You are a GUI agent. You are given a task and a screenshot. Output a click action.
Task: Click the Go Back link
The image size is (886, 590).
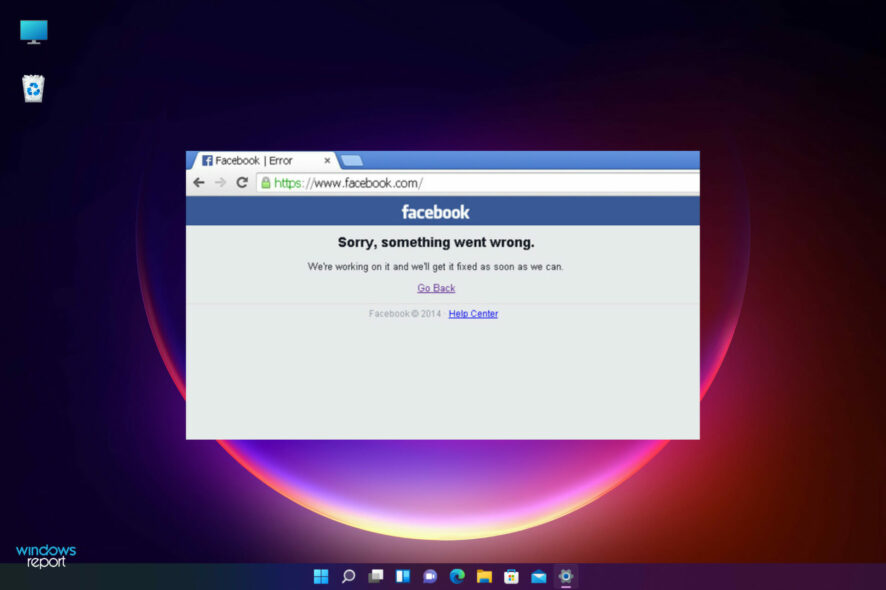point(436,288)
